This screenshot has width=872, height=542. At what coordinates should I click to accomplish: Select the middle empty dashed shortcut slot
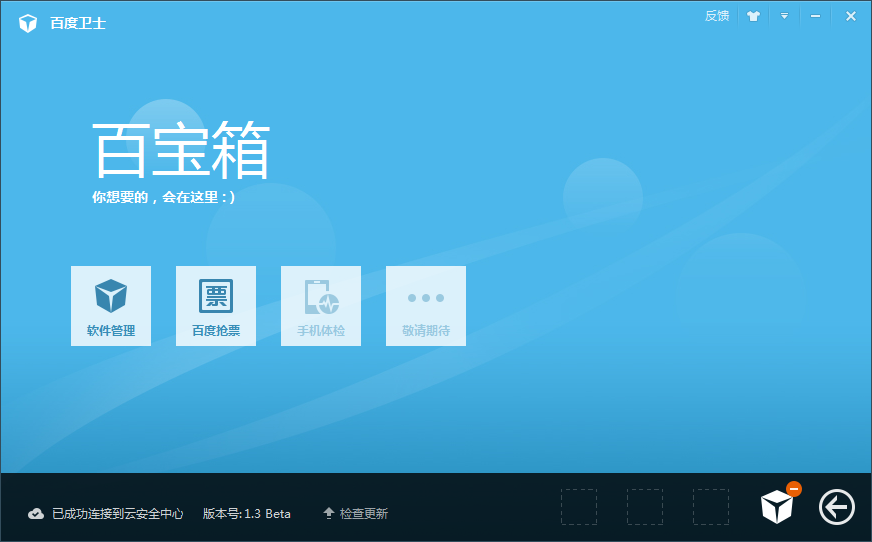coord(645,507)
